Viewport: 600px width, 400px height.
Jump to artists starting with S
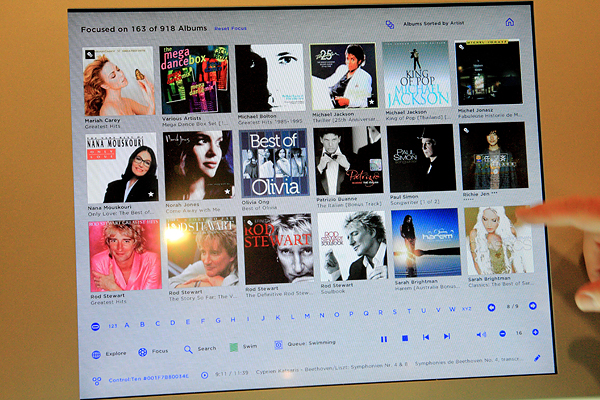395,312
